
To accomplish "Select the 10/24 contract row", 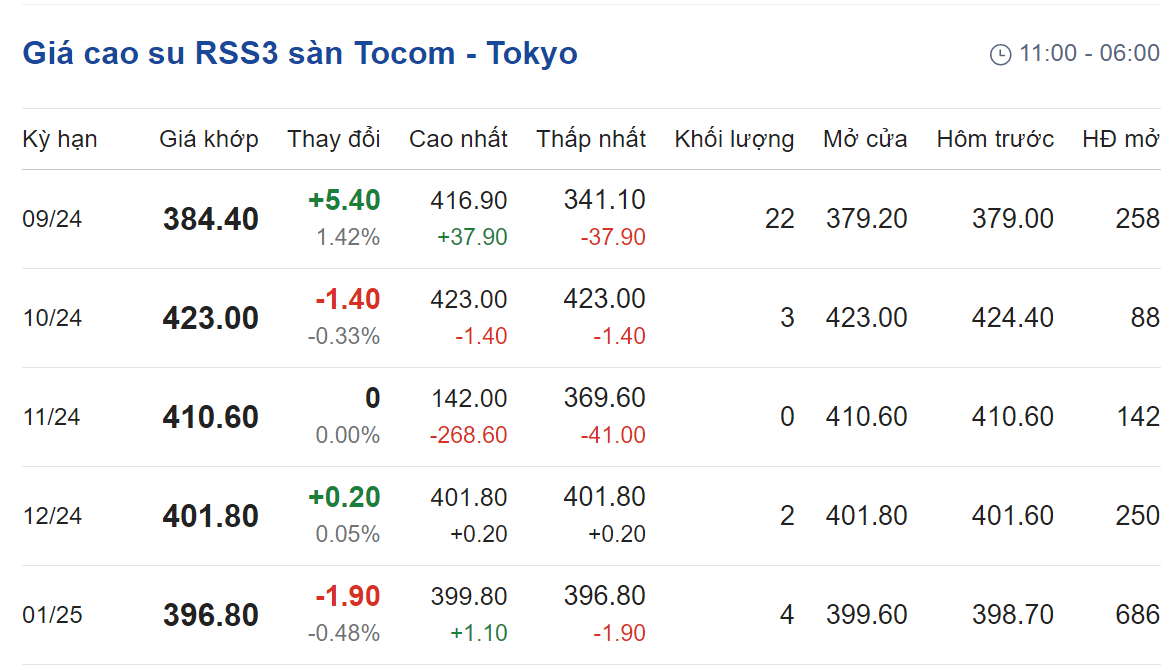I will pos(591,318).
